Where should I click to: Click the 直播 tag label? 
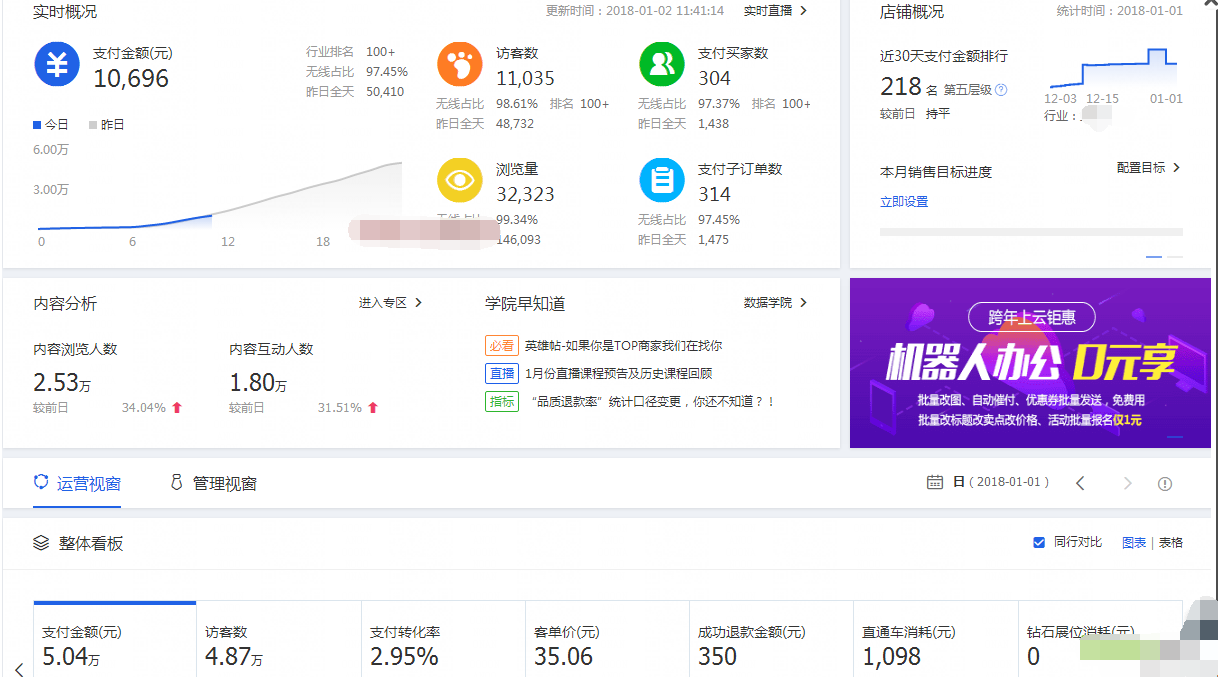coord(502,373)
